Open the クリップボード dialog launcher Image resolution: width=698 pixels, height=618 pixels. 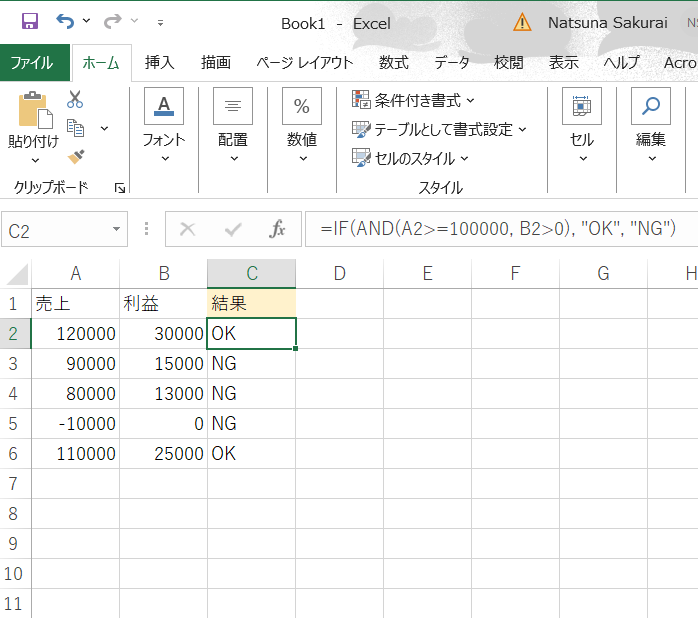[120, 187]
